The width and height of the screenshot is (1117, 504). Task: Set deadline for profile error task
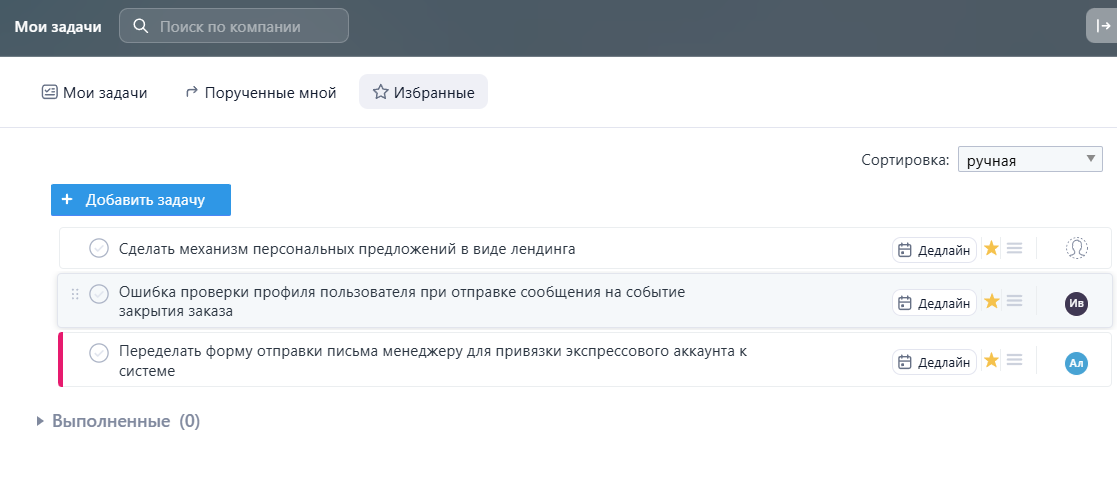pyautogui.click(x=934, y=303)
